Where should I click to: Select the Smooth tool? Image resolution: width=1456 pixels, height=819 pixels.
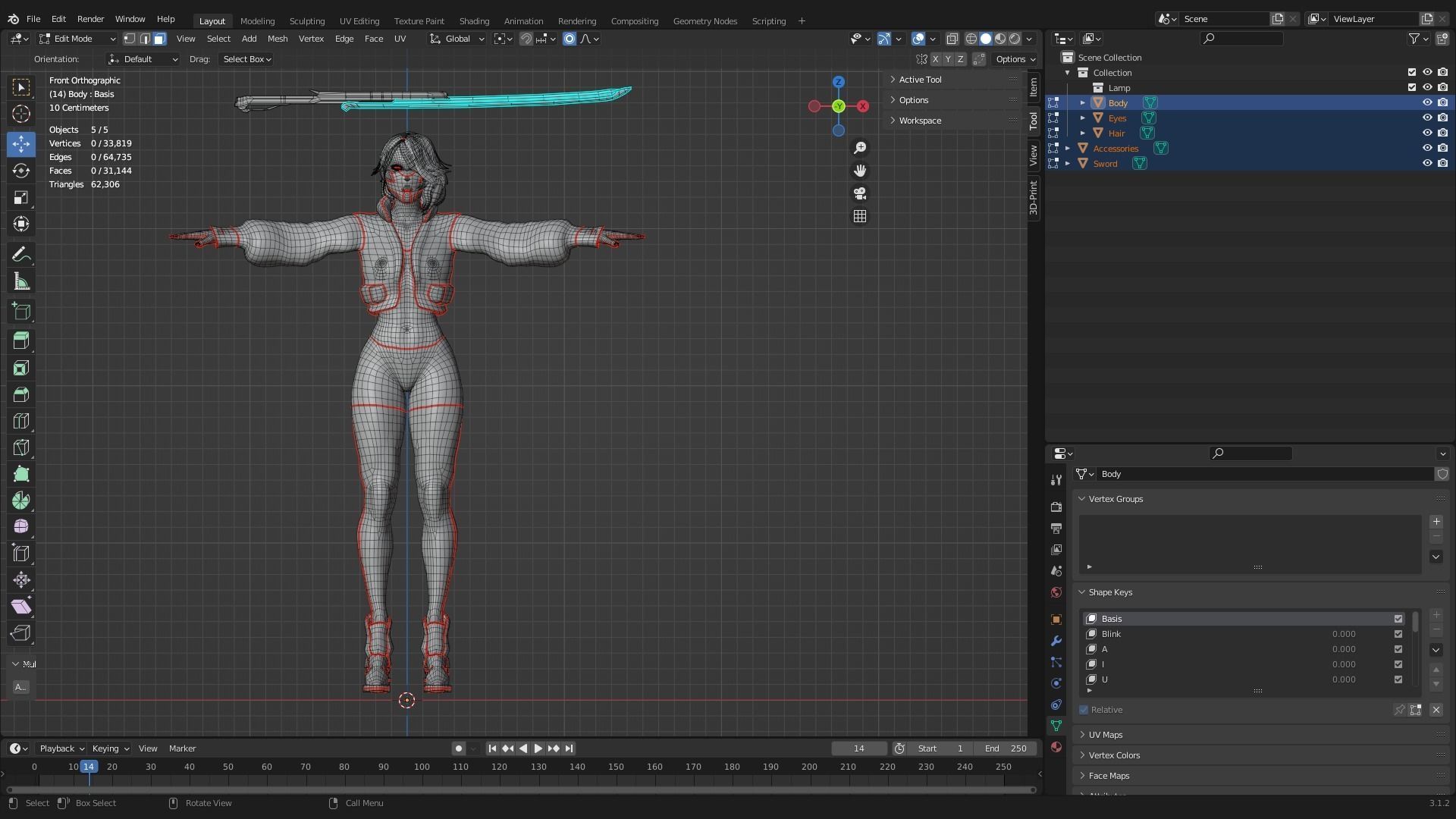(x=21, y=527)
